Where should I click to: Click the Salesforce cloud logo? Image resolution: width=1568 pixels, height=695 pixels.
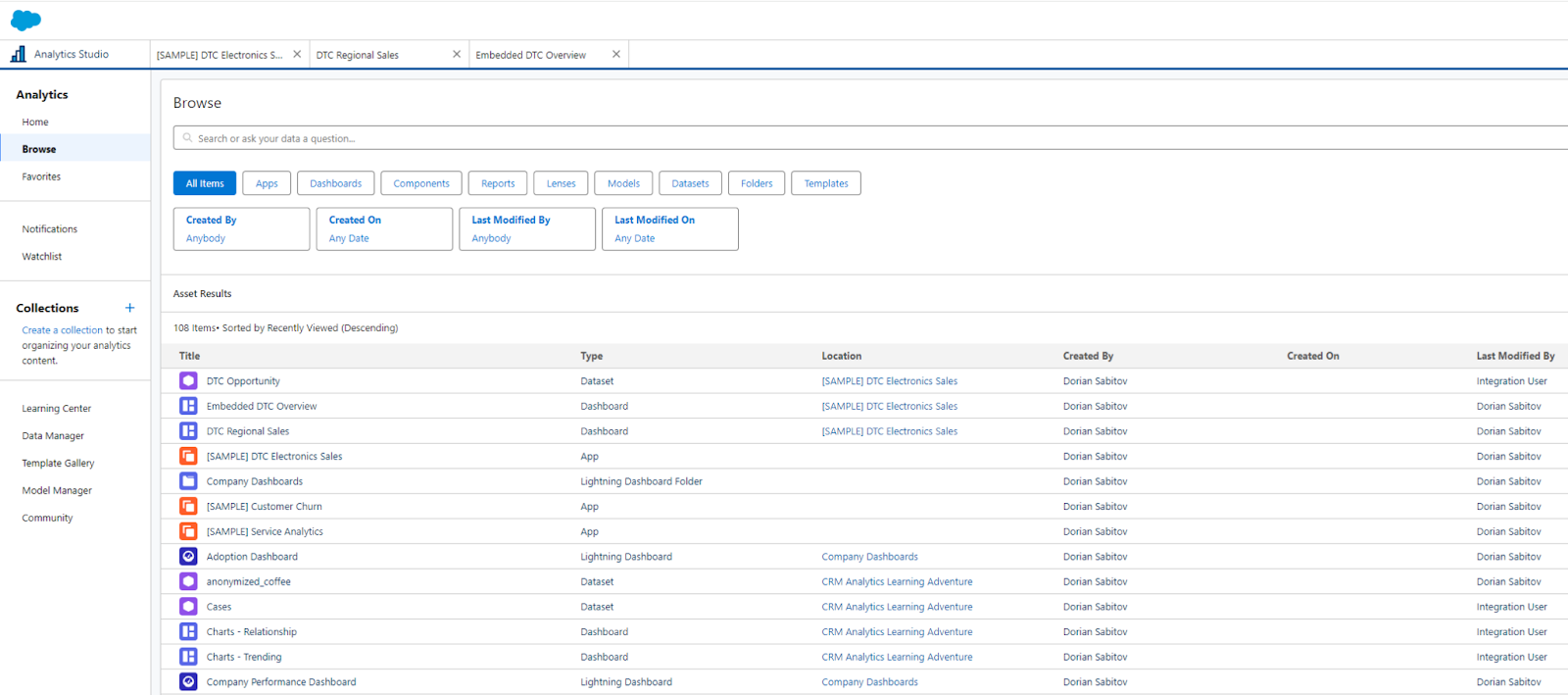click(25, 20)
